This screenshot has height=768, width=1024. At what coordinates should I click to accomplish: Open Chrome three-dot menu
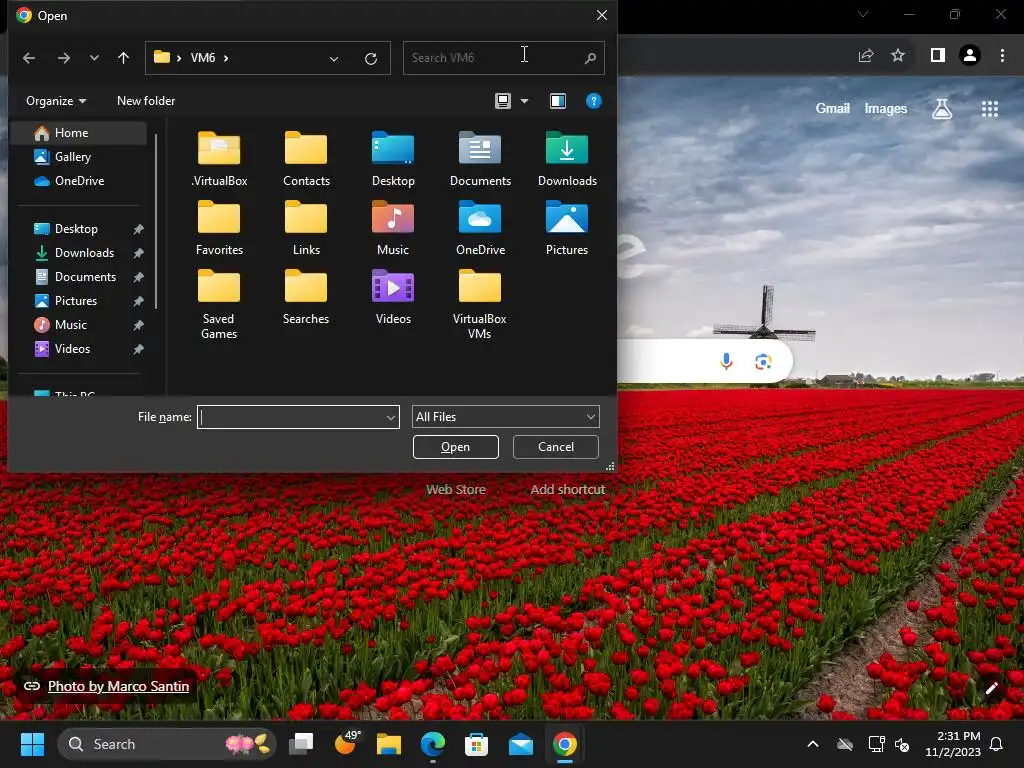(x=1002, y=56)
